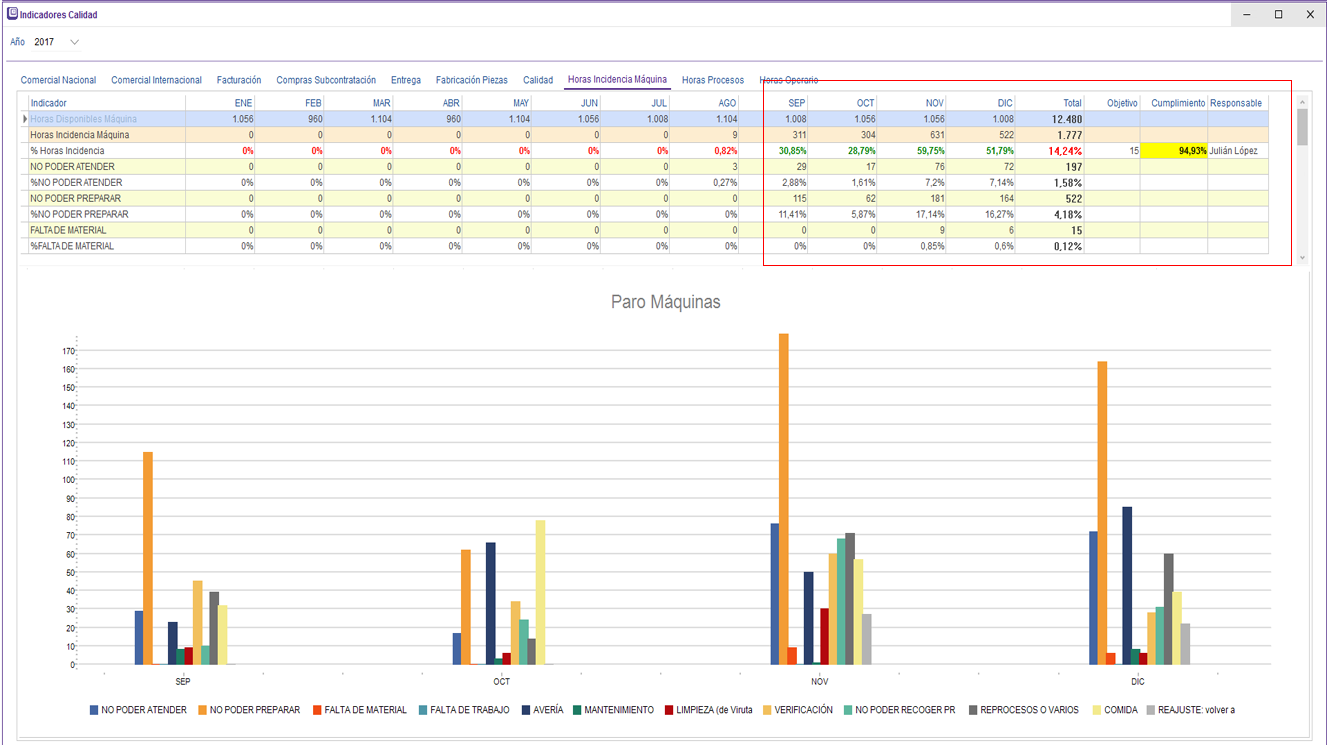Select the Horas Procesos tab
This screenshot has height=745, width=1327.
click(712, 80)
